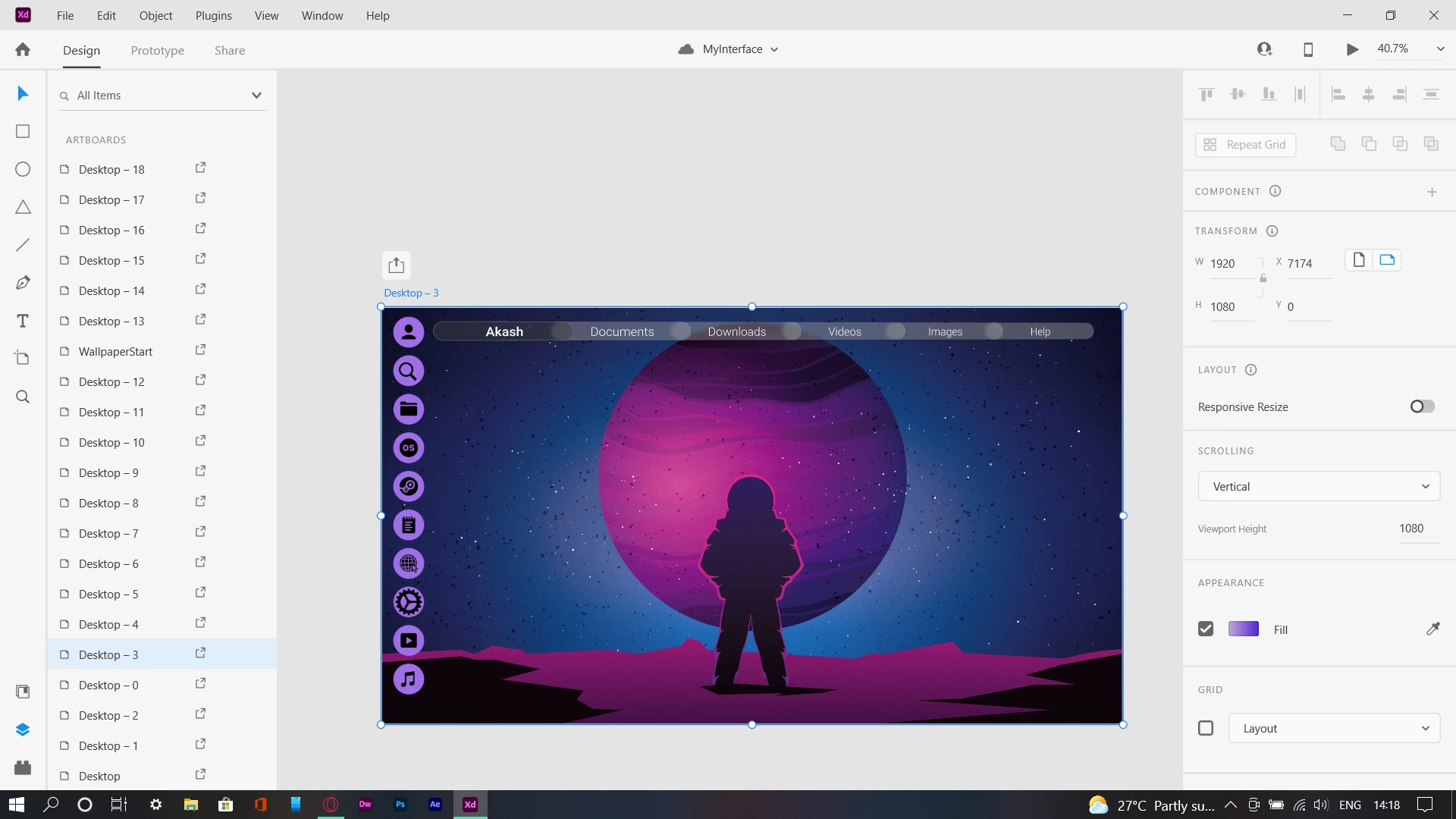Enable the Layout grid checkbox

pos(1206,728)
